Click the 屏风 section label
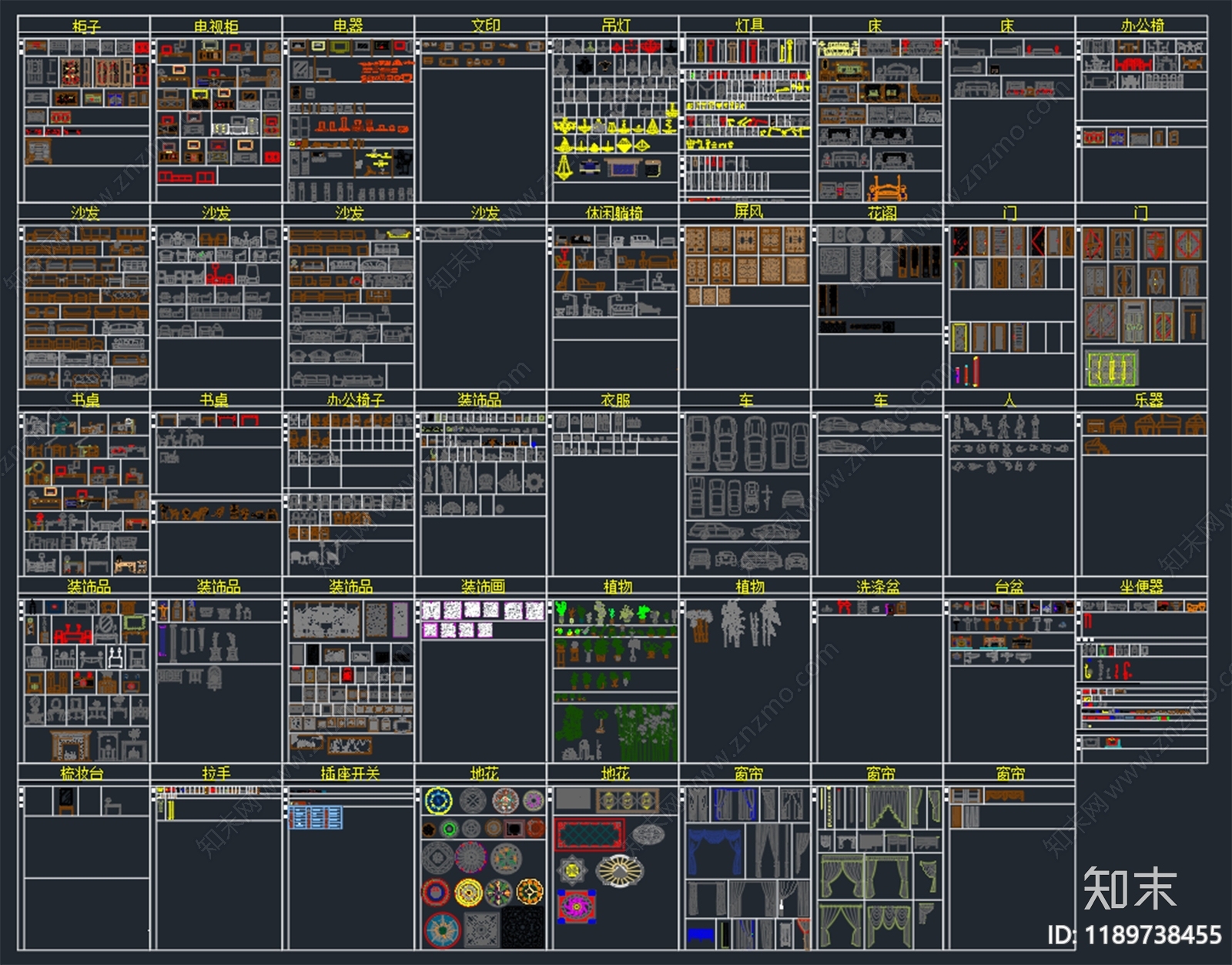Image resolution: width=1232 pixels, height=965 pixels. coord(748,213)
